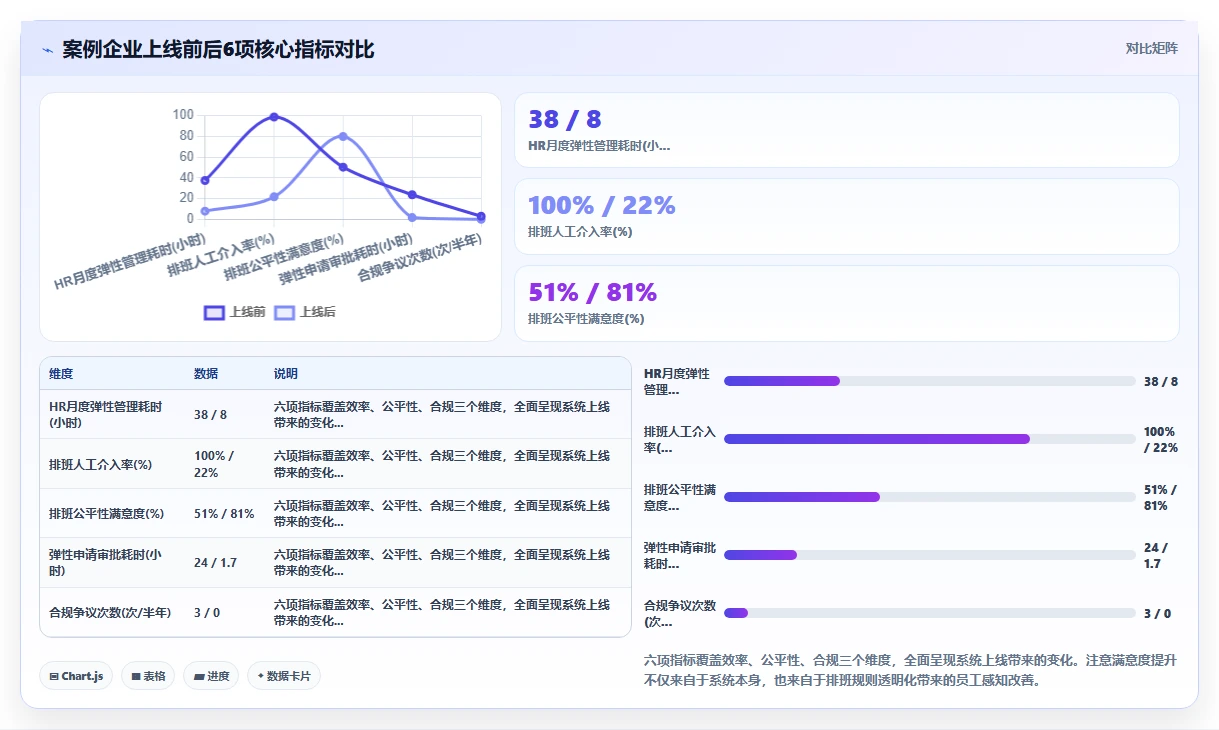Click the 弹性申请审批耗时 progress bar

[929, 555]
